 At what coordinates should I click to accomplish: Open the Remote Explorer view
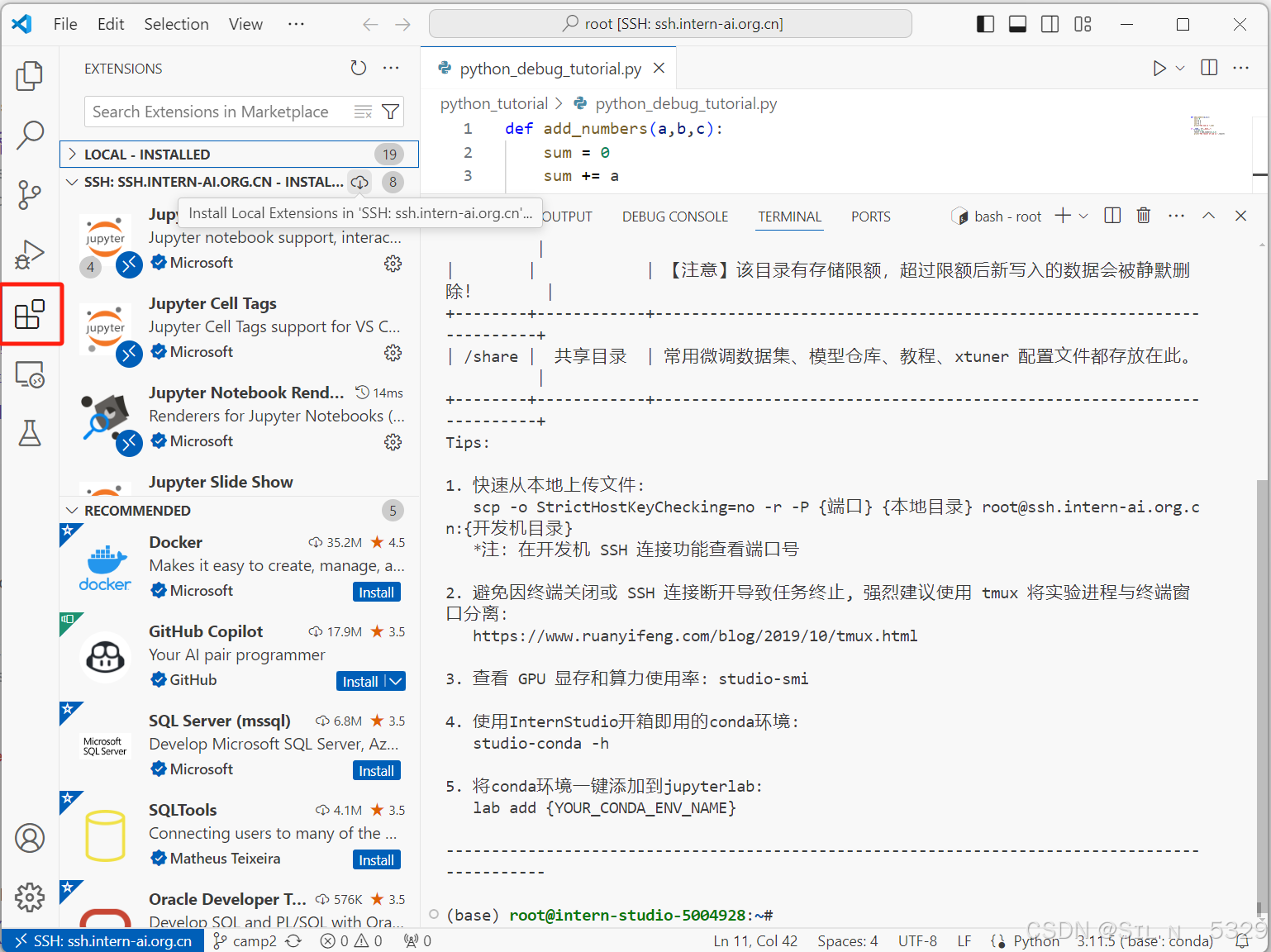[x=30, y=374]
